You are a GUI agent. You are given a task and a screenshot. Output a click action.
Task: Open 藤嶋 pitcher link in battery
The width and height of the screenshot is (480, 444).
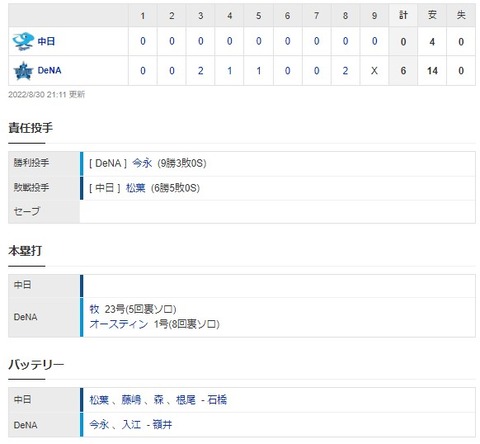(x=131, y=400)
